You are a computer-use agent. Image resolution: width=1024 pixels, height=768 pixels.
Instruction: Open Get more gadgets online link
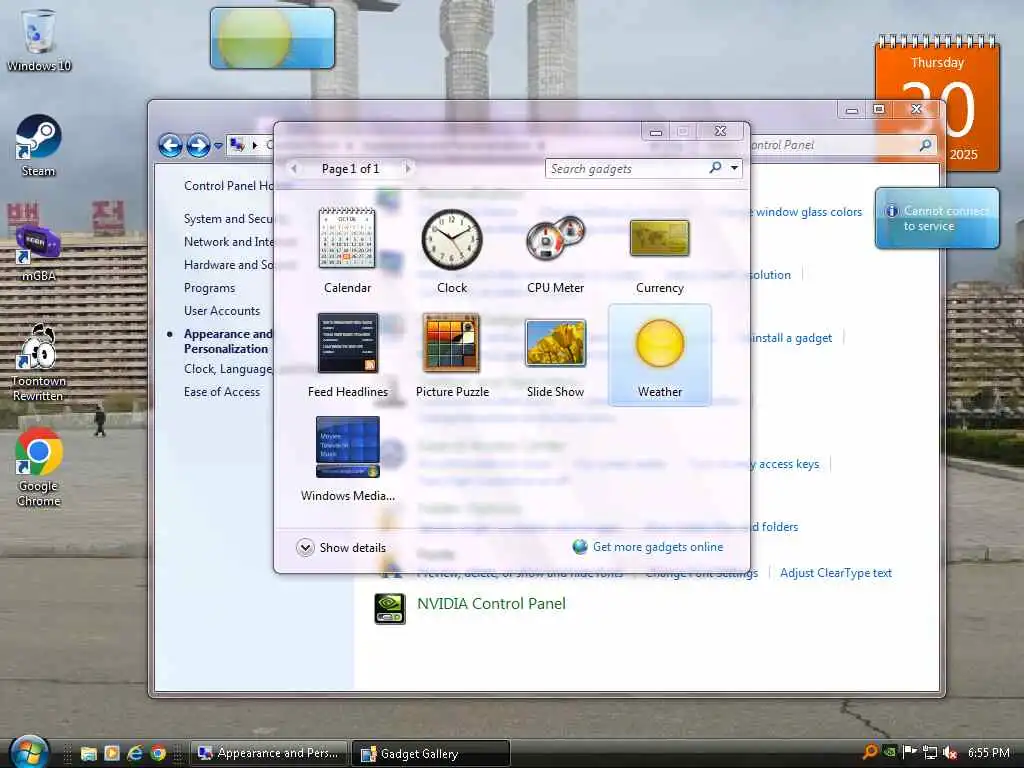click(x=648, y=547)
